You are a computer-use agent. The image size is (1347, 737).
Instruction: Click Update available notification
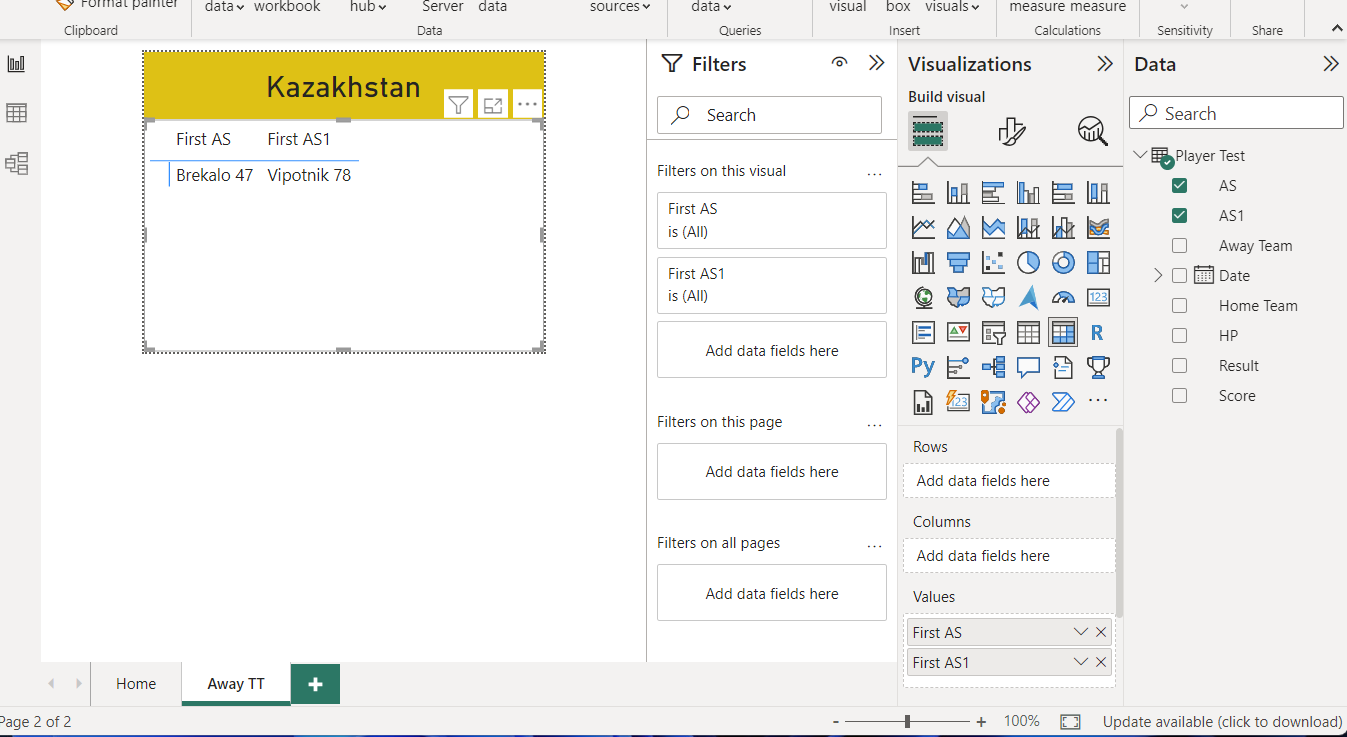pyautogui.click(x=1222, y=722)
